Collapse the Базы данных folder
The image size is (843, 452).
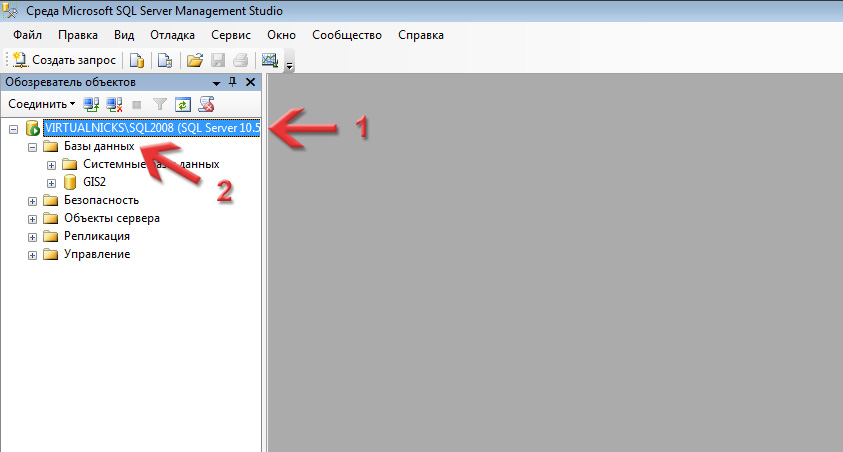point(32,147)
